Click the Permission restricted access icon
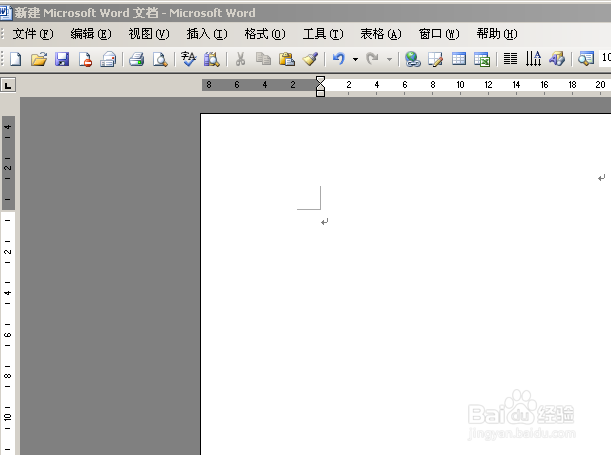 tap(85, 59)
